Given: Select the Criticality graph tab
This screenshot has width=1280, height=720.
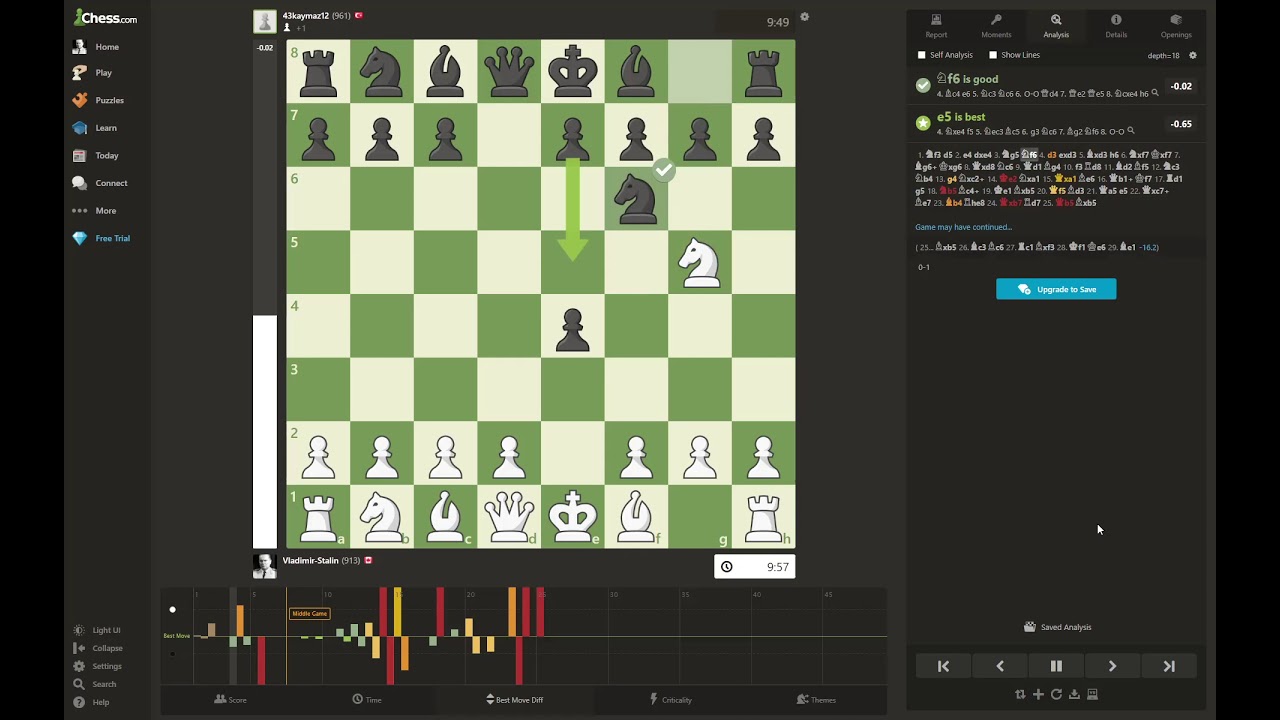Looking at the screenshot, I should point(670,700).
